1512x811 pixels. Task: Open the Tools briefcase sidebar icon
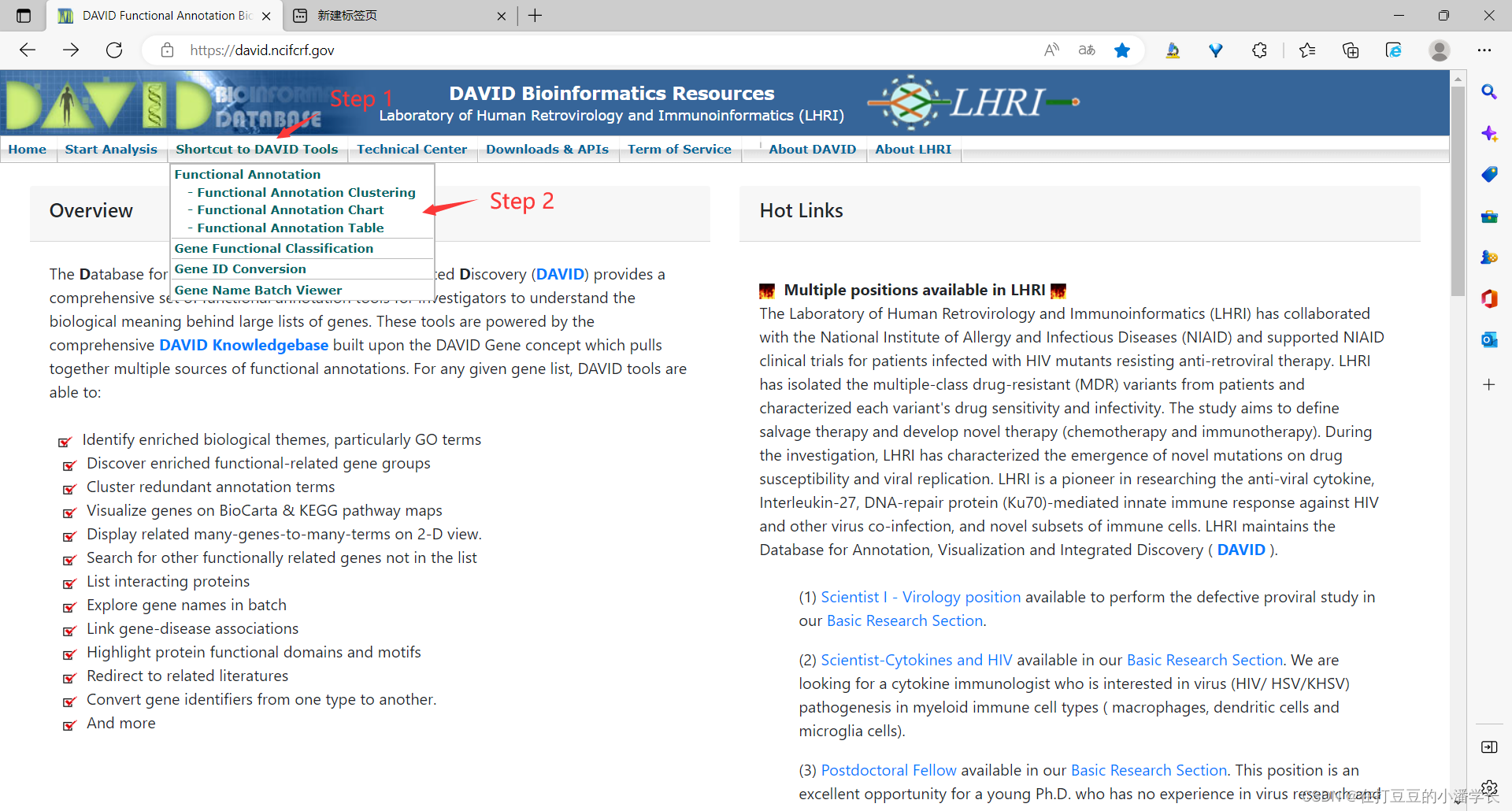click(x=1489, y=216)
